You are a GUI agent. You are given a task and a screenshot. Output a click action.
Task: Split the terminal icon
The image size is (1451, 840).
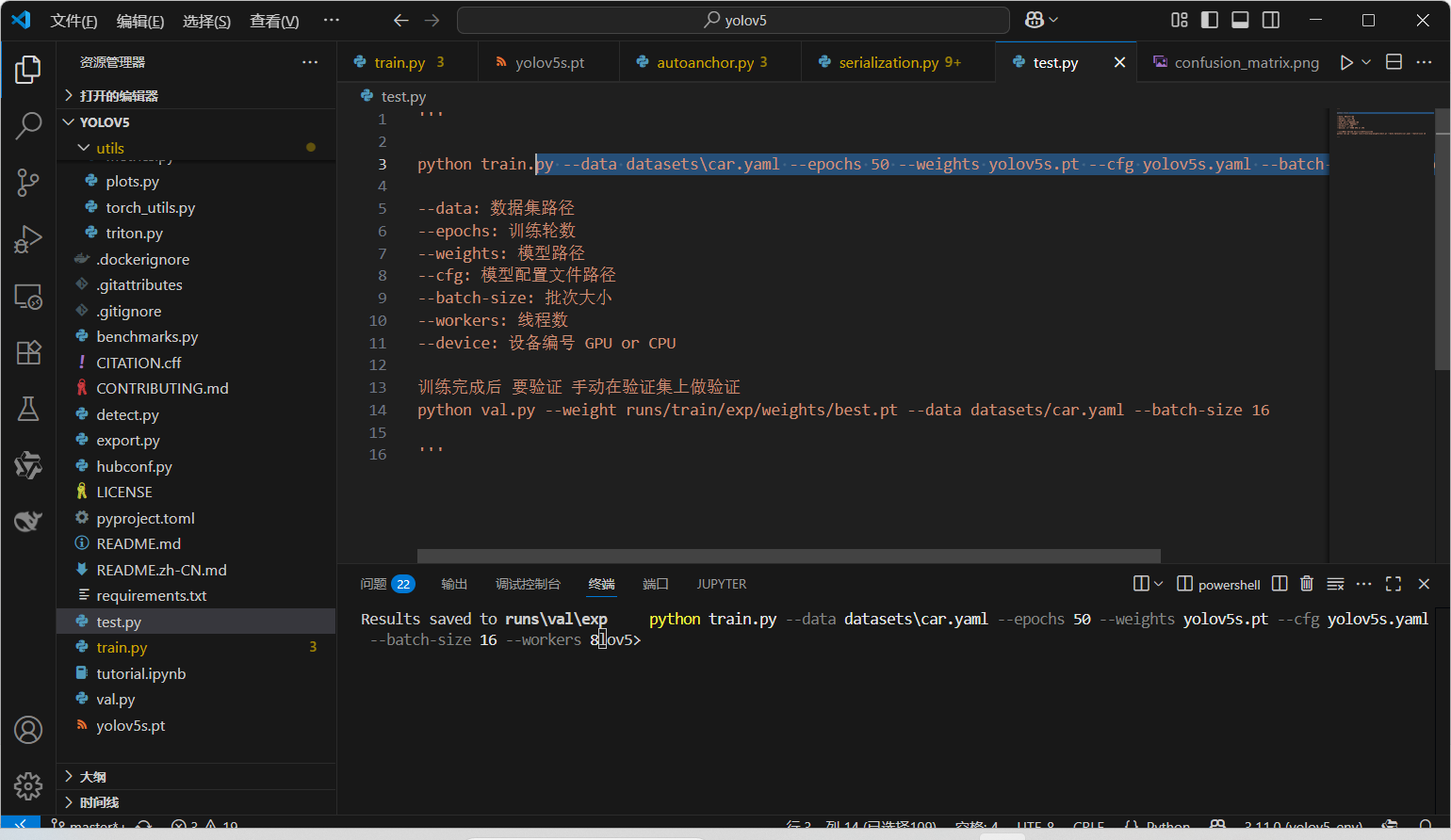pos(1280,584)
